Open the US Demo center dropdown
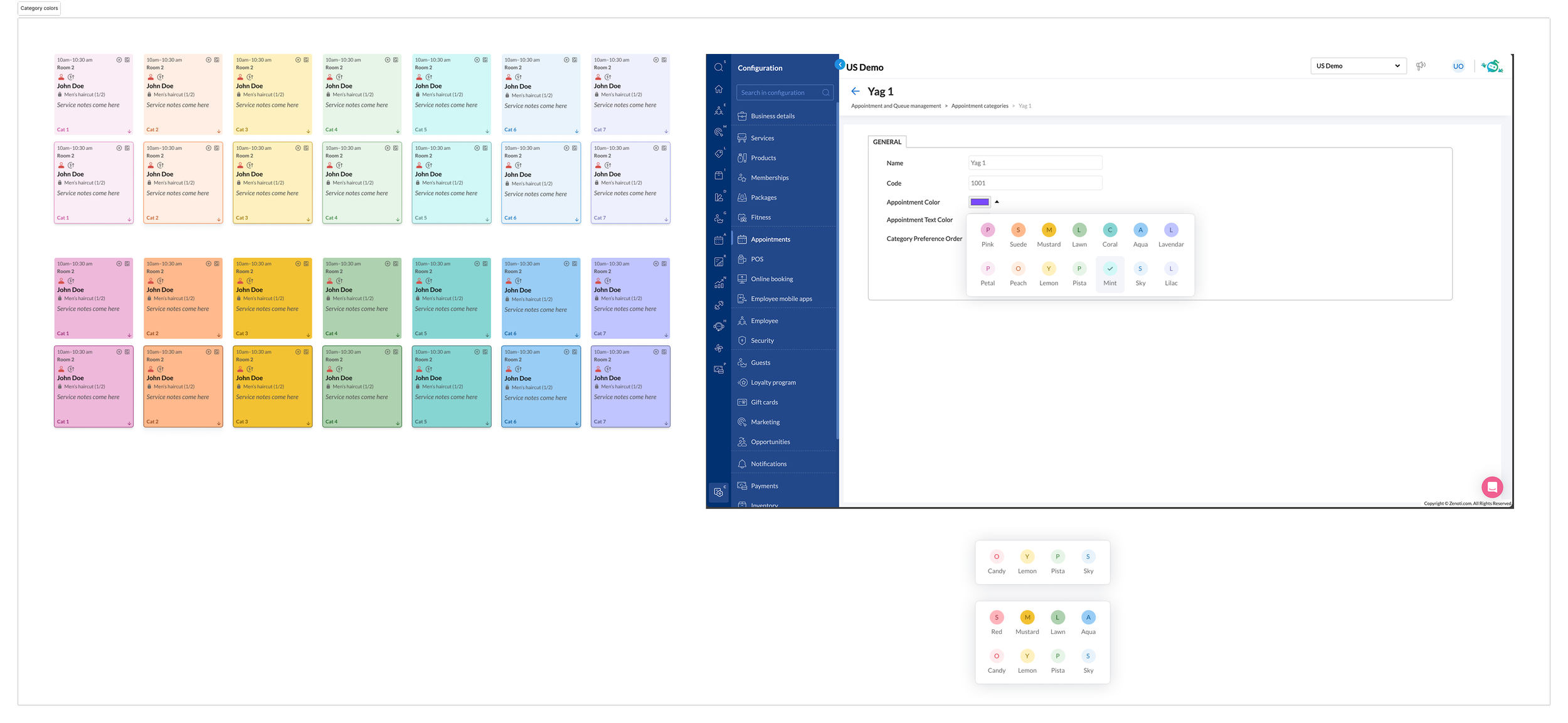 pos(1358,66)
